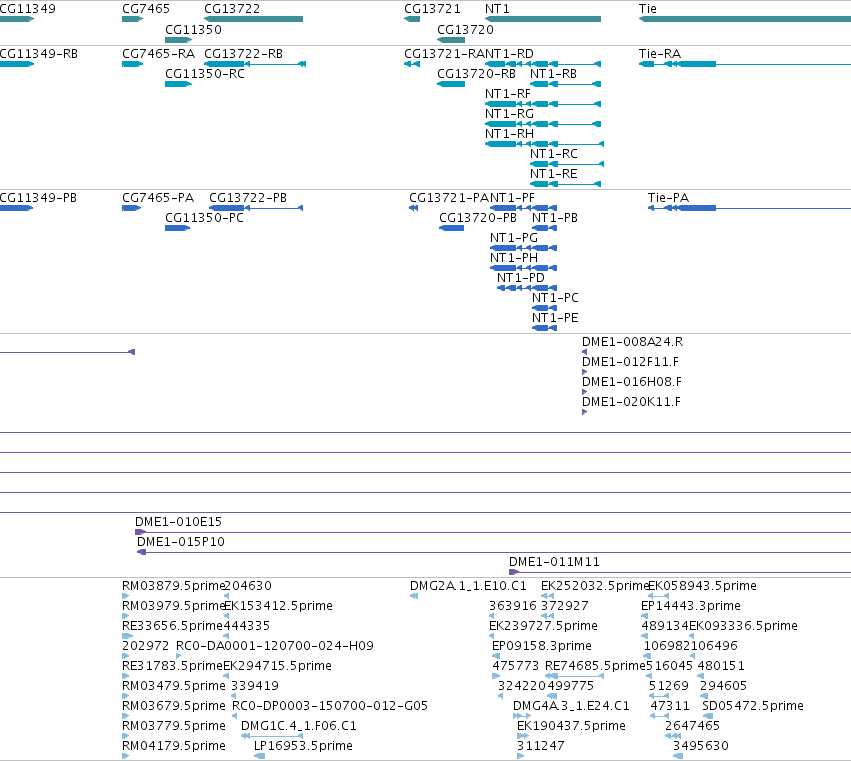Click the Tie-RA transcript label

pyautogui.click(x=659, y=54)
